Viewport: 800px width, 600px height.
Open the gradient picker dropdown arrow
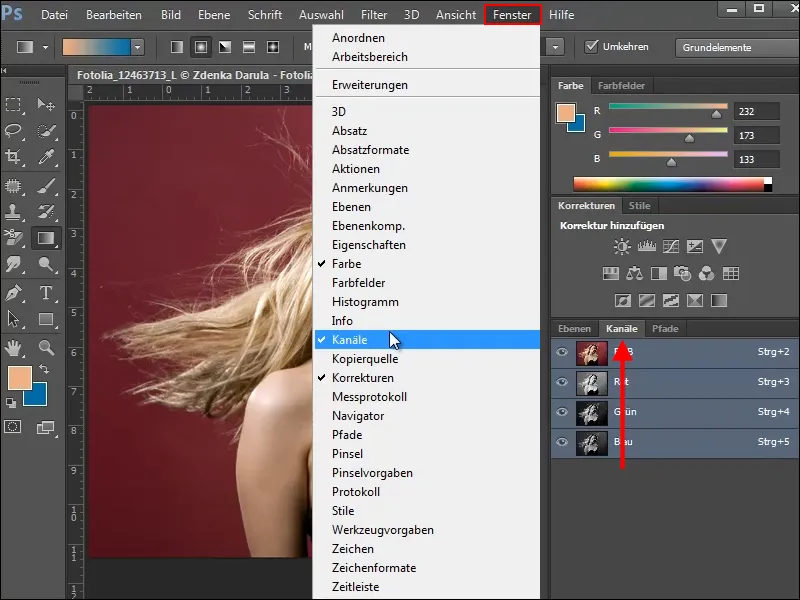137,47
